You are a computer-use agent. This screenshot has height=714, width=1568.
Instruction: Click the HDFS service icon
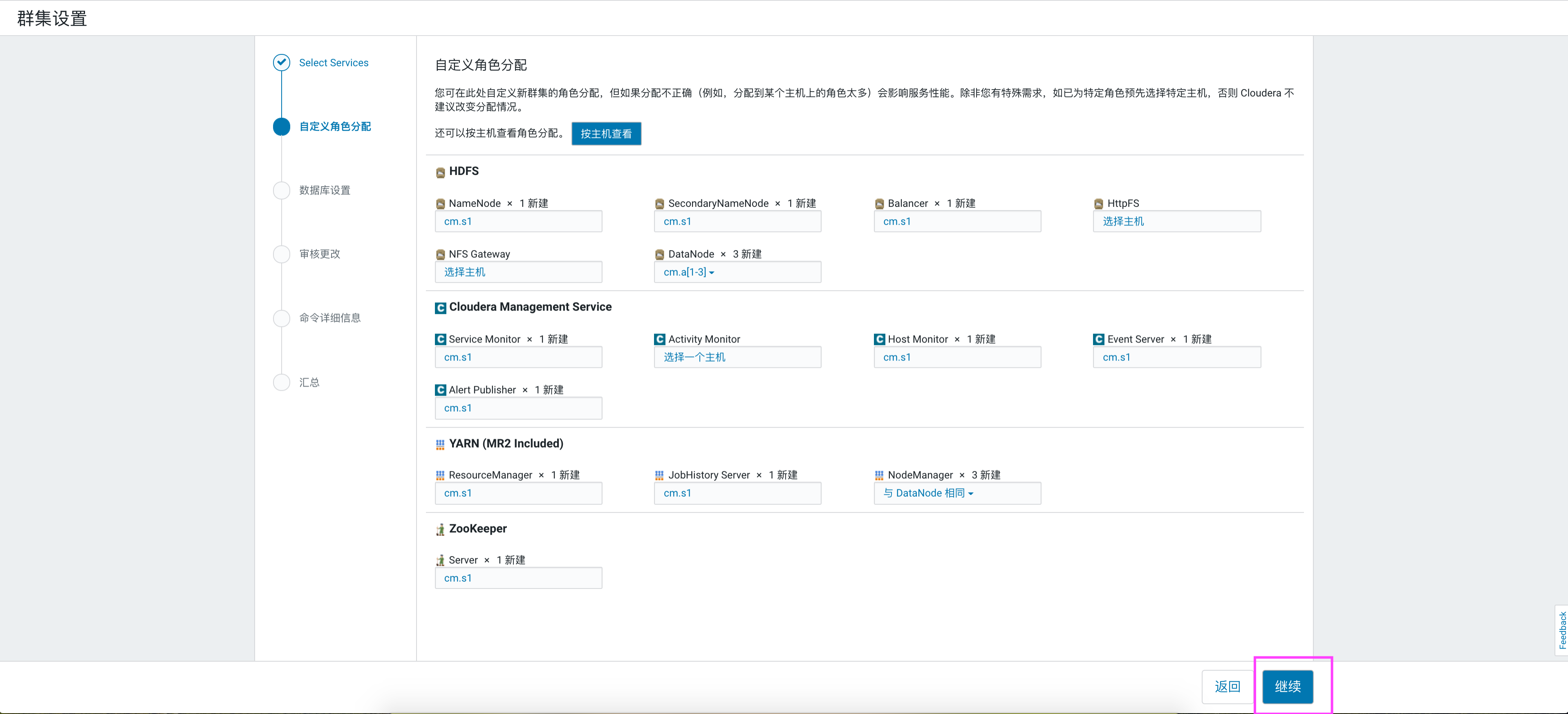pyautogui.click(x=440, y=172)
